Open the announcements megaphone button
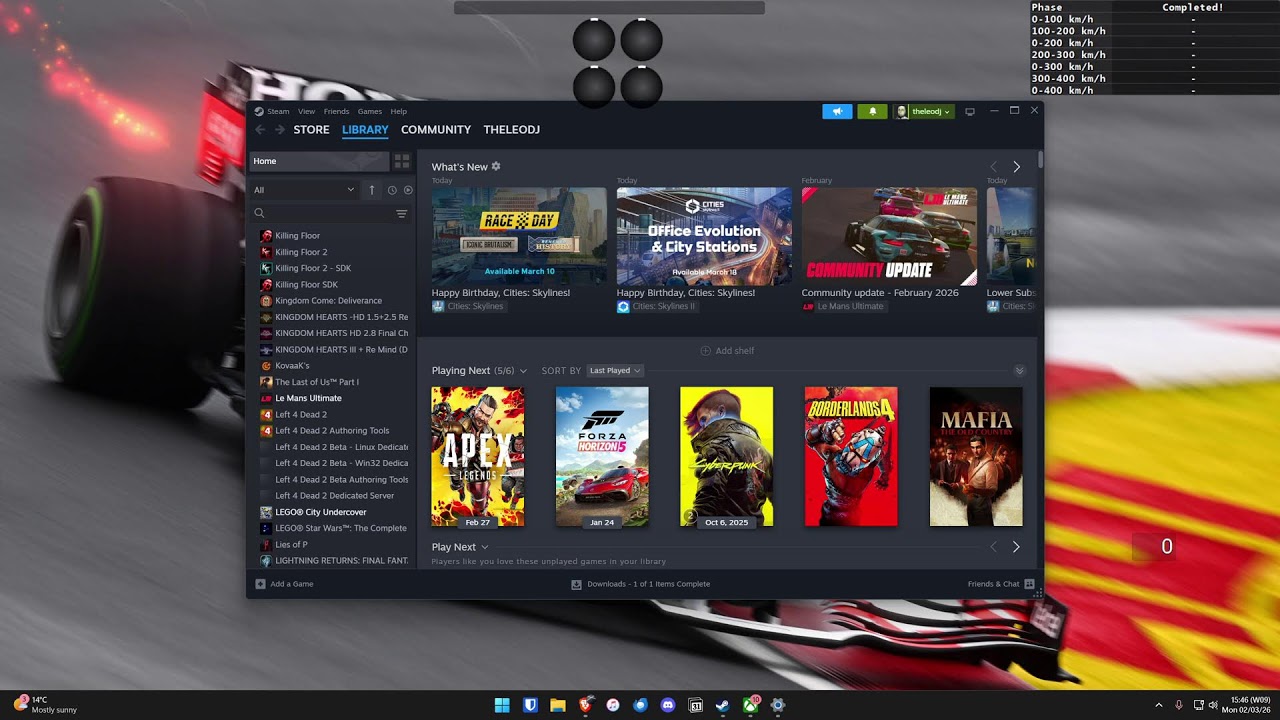Viewport: 1280px width, 720px height. point(837,111)
